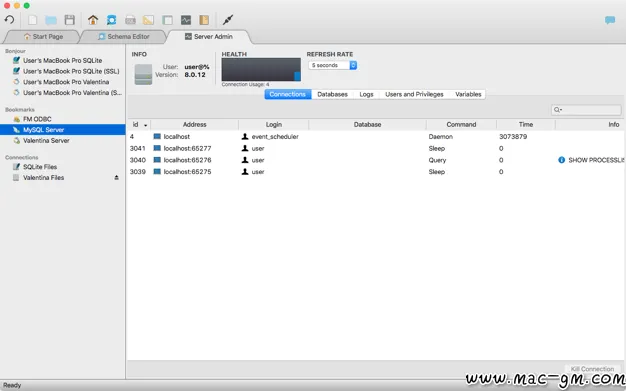Click the Query command cell
This screenshot has height=391, width=626.
click(437, 160)
